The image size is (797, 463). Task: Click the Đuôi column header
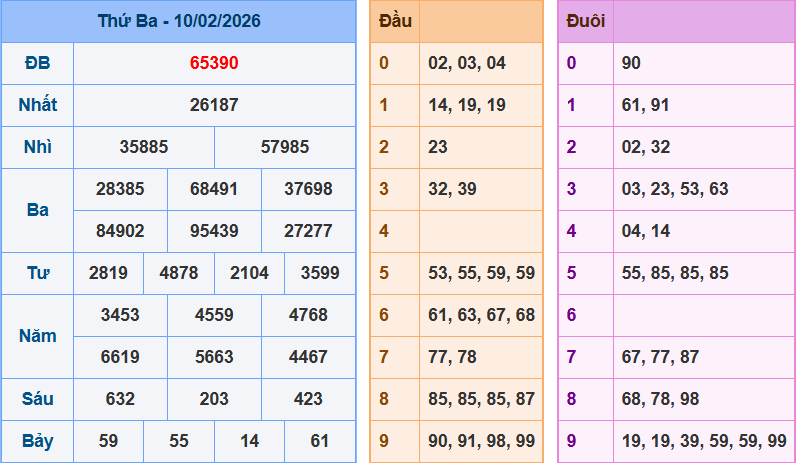pos(586,21)
